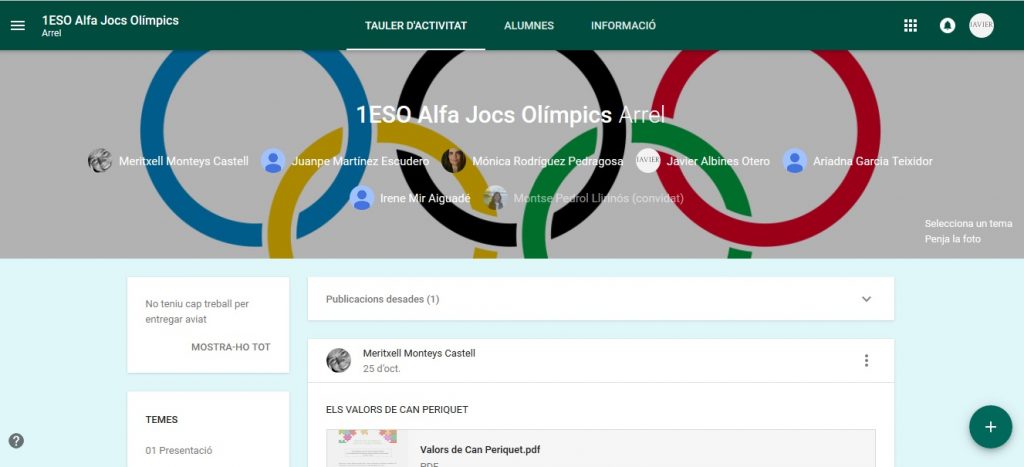
Task: Click the Penja la foto link
Action: pyautogui.click(x=953, y=239)
